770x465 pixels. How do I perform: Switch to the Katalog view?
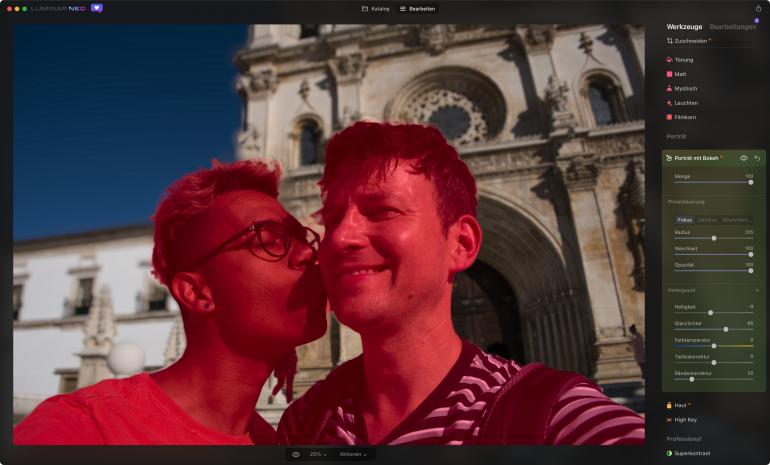(x=376, y=9)
